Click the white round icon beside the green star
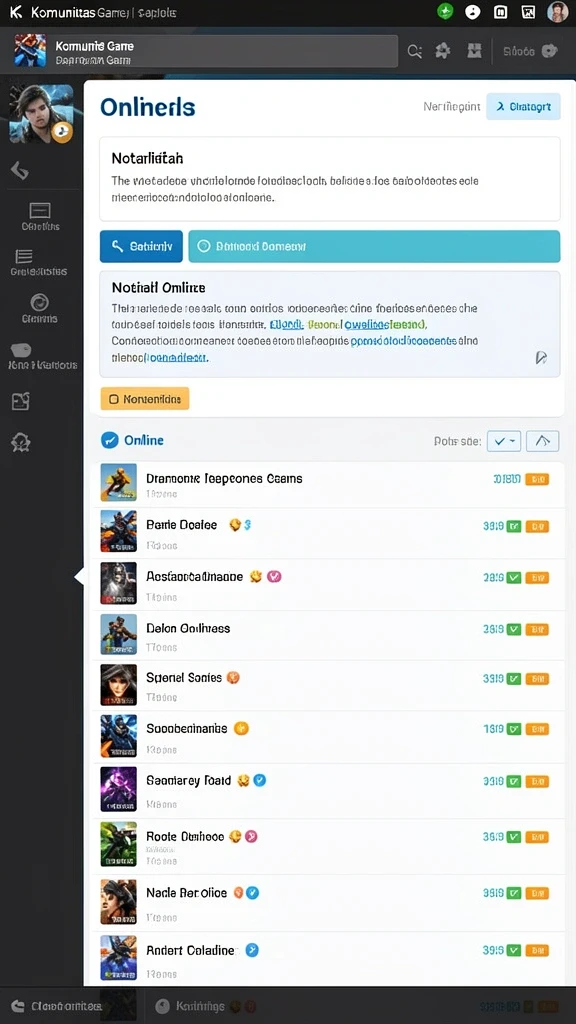This screenshot has width=576, height=1024. pyautogui.click(x=473, y=12)
